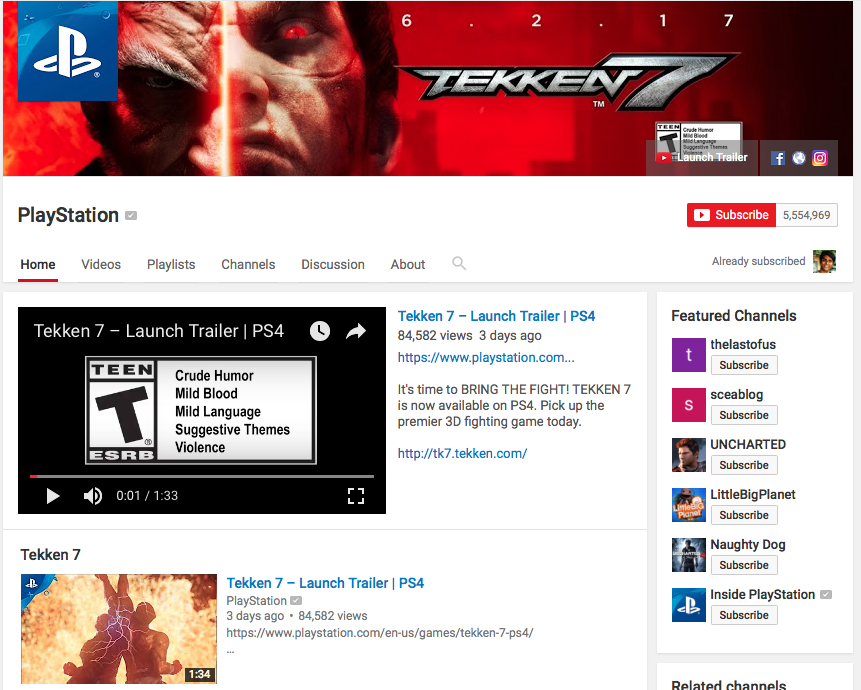Click the video title text in player overlay
The width and height of the screenshot is (861, 690).
(159, 331)
